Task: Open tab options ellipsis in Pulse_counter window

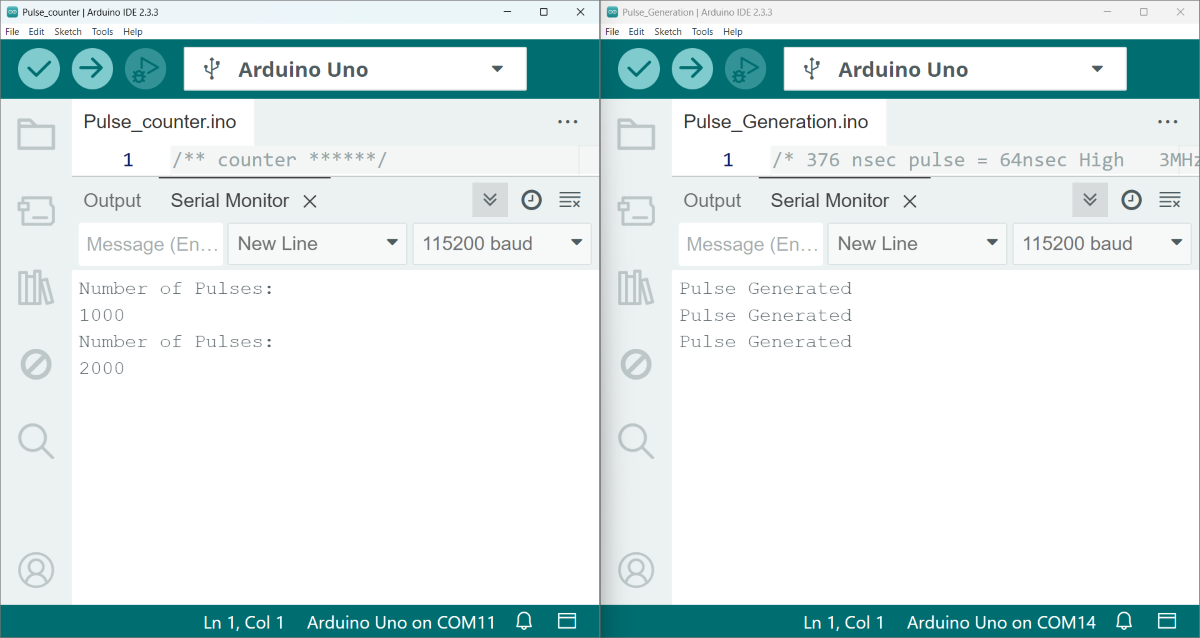Action: tap(568, 122)
